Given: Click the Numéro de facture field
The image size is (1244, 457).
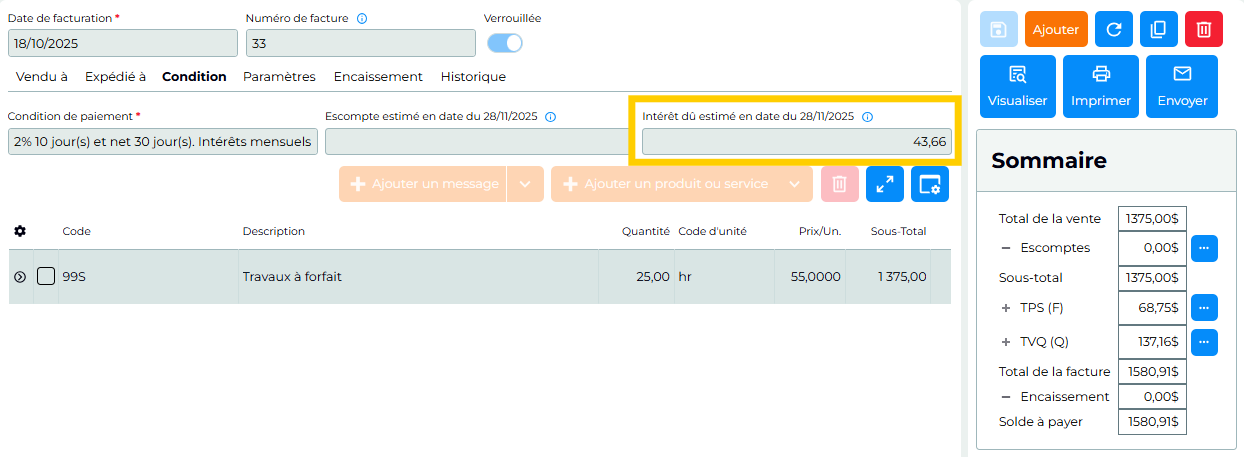Looking at the screenshot, I should pyautogui.click(x=361, y=43).
